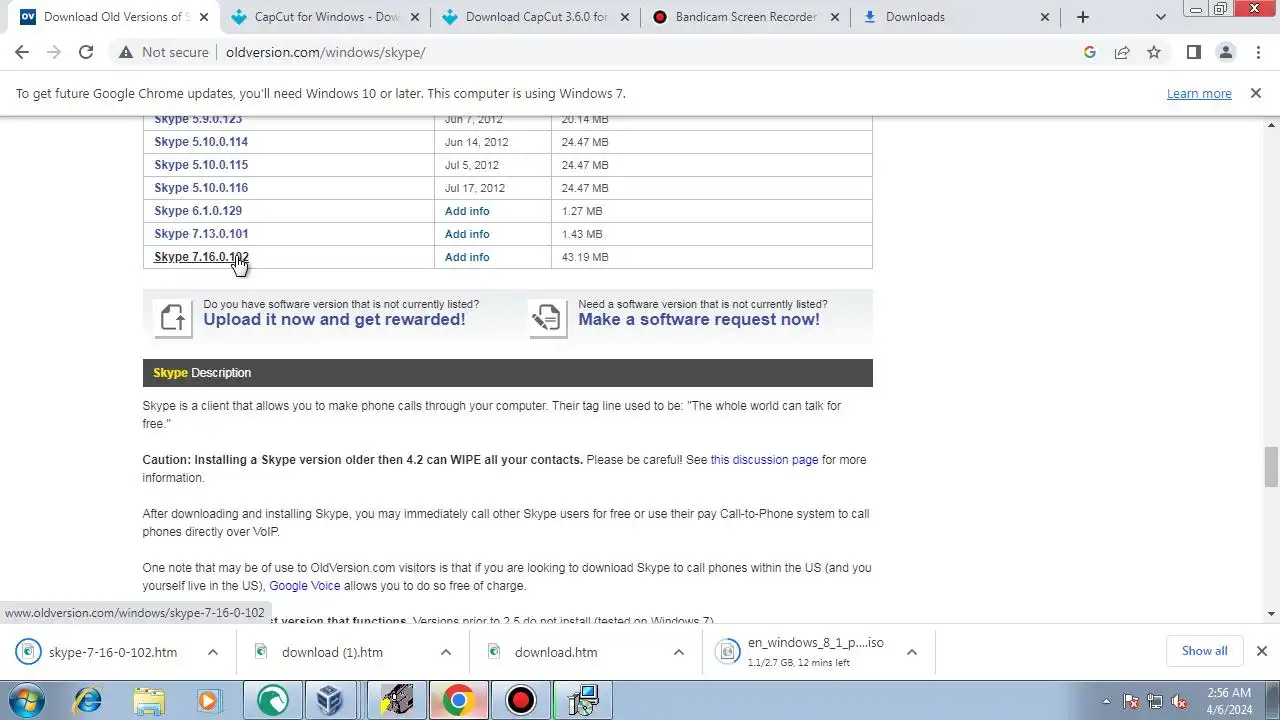Click the Google icon in address bar
Viewport: 1280px width, 720px height.
coord(1090,52)
